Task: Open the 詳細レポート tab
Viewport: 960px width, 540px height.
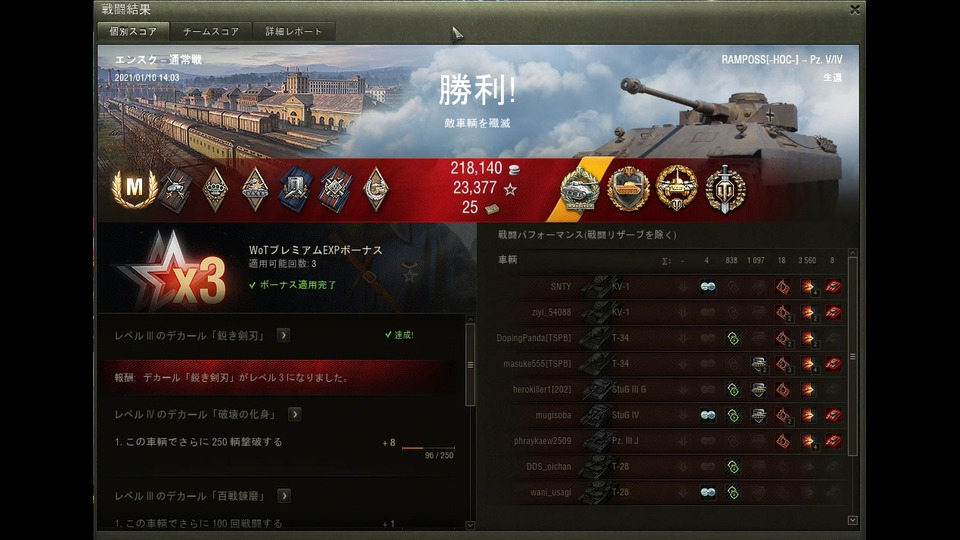Action: click(294, 31)
